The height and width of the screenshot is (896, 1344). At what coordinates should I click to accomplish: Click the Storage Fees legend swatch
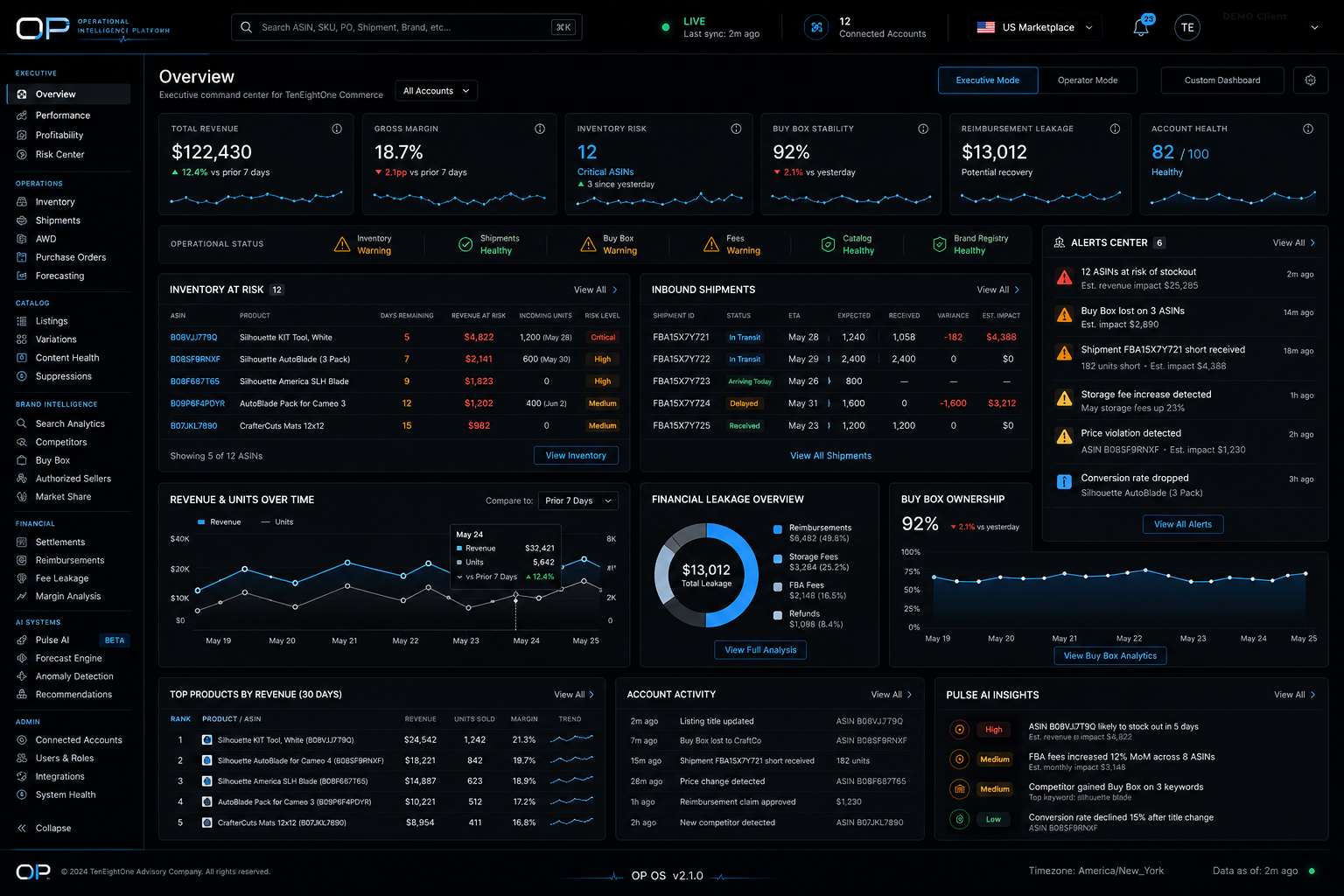point(778,558)
